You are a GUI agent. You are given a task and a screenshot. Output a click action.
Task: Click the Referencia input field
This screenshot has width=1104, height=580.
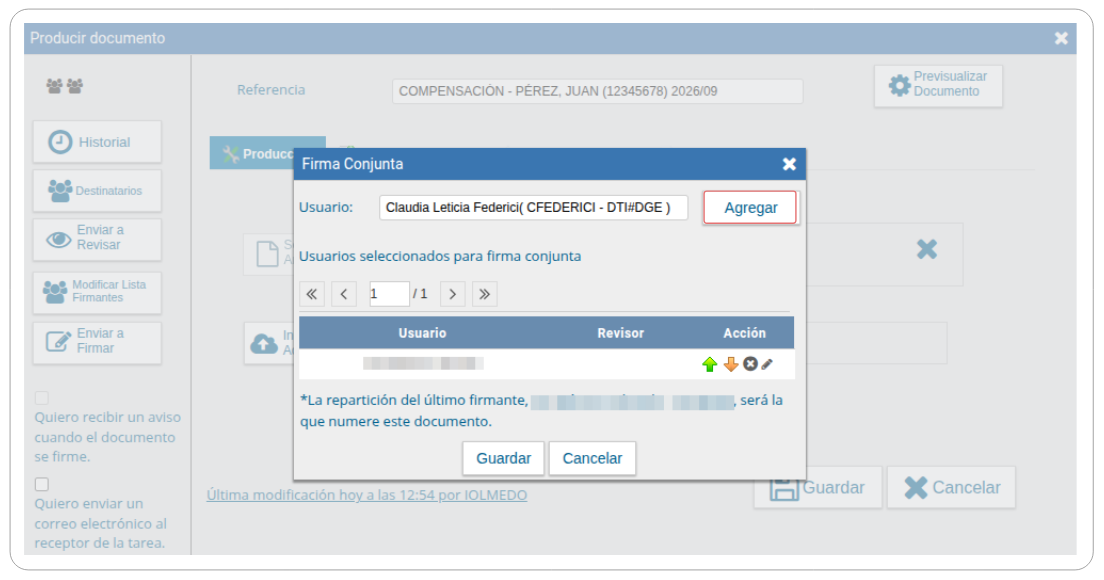click(597, 92)
